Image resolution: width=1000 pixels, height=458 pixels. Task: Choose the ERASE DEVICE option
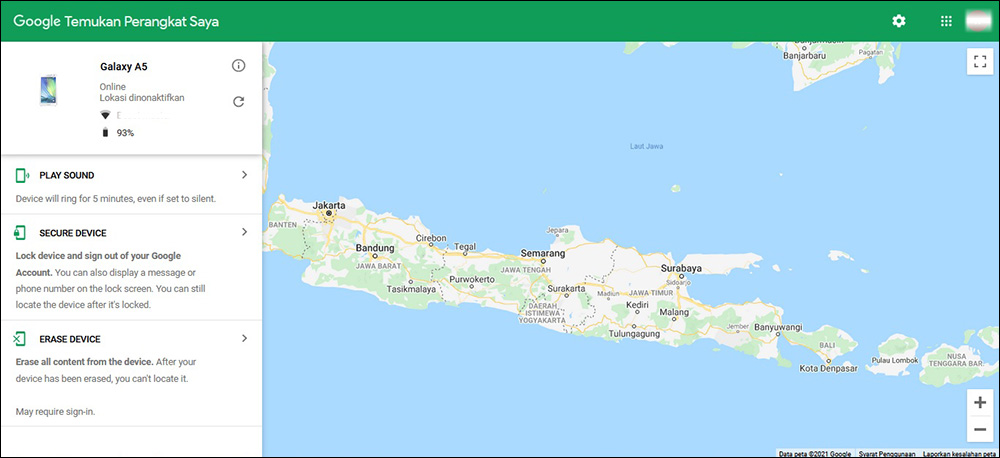click(x=70, y=339)
